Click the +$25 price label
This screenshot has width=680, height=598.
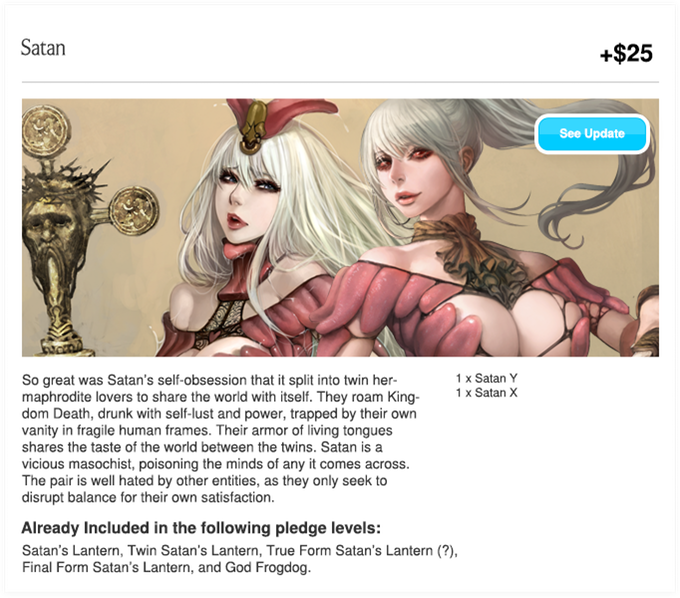(x=626, y=53)
